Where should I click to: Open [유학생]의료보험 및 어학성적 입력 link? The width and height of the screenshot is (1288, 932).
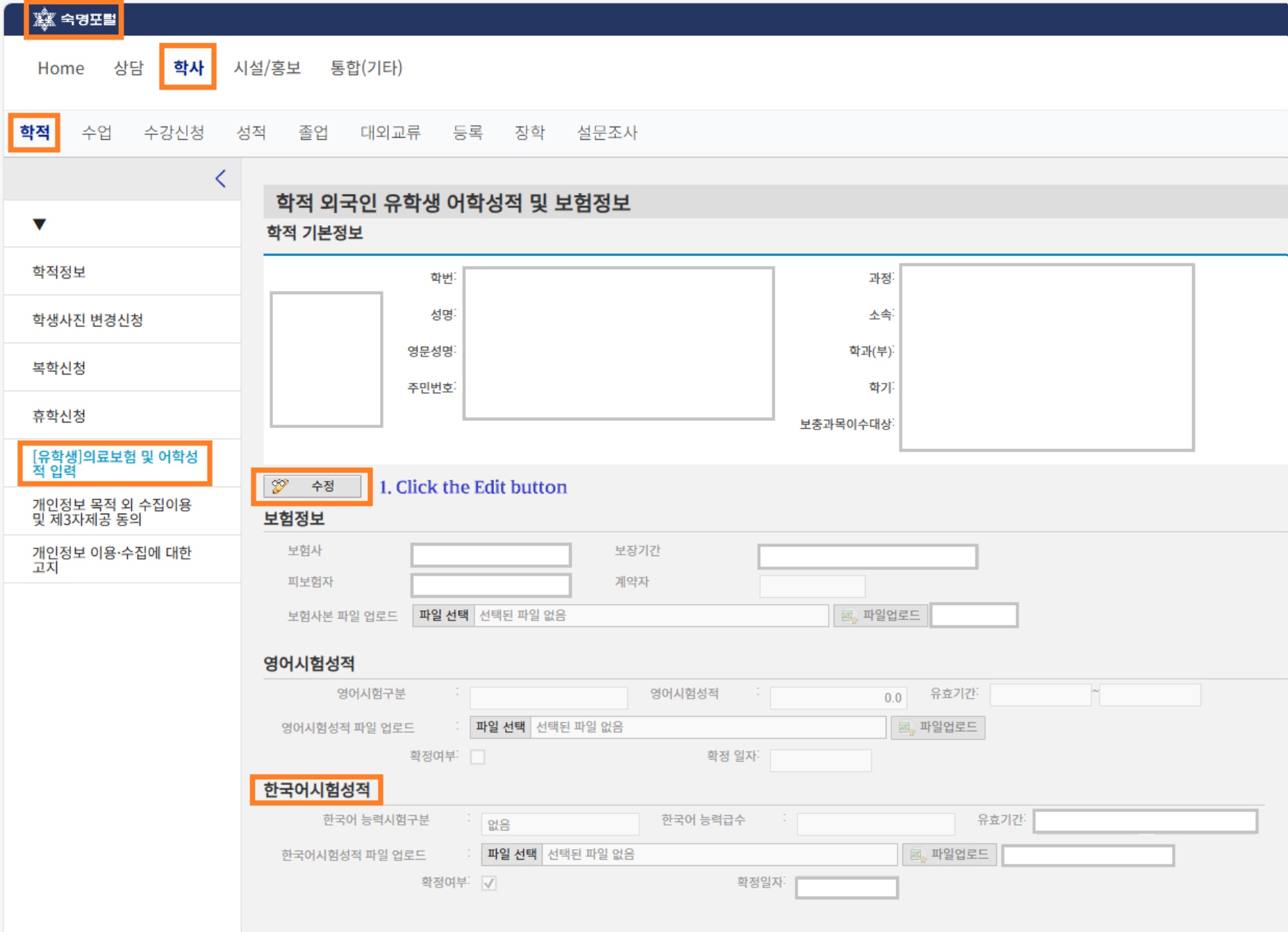[x=115, y=464]
